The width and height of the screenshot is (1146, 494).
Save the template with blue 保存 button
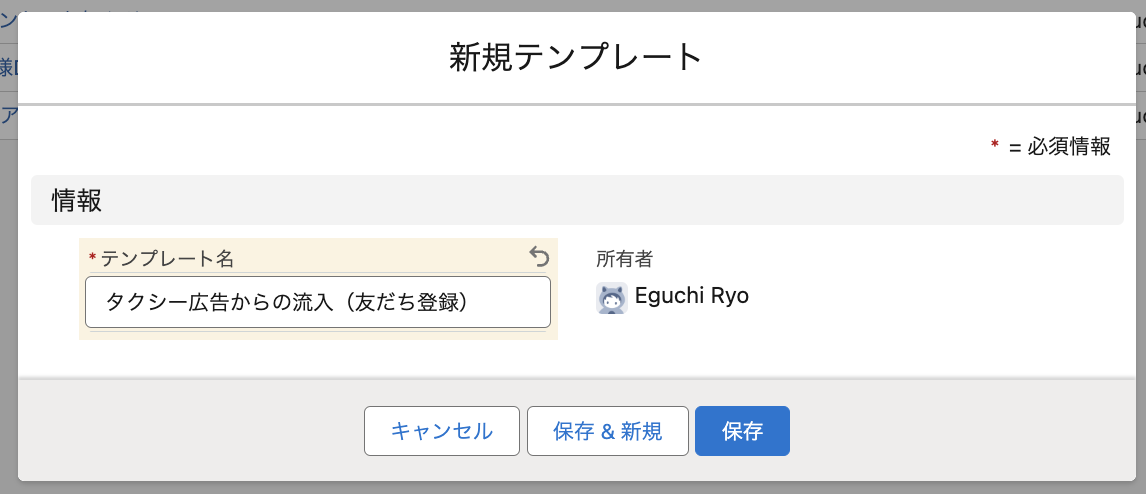point(742,431)
